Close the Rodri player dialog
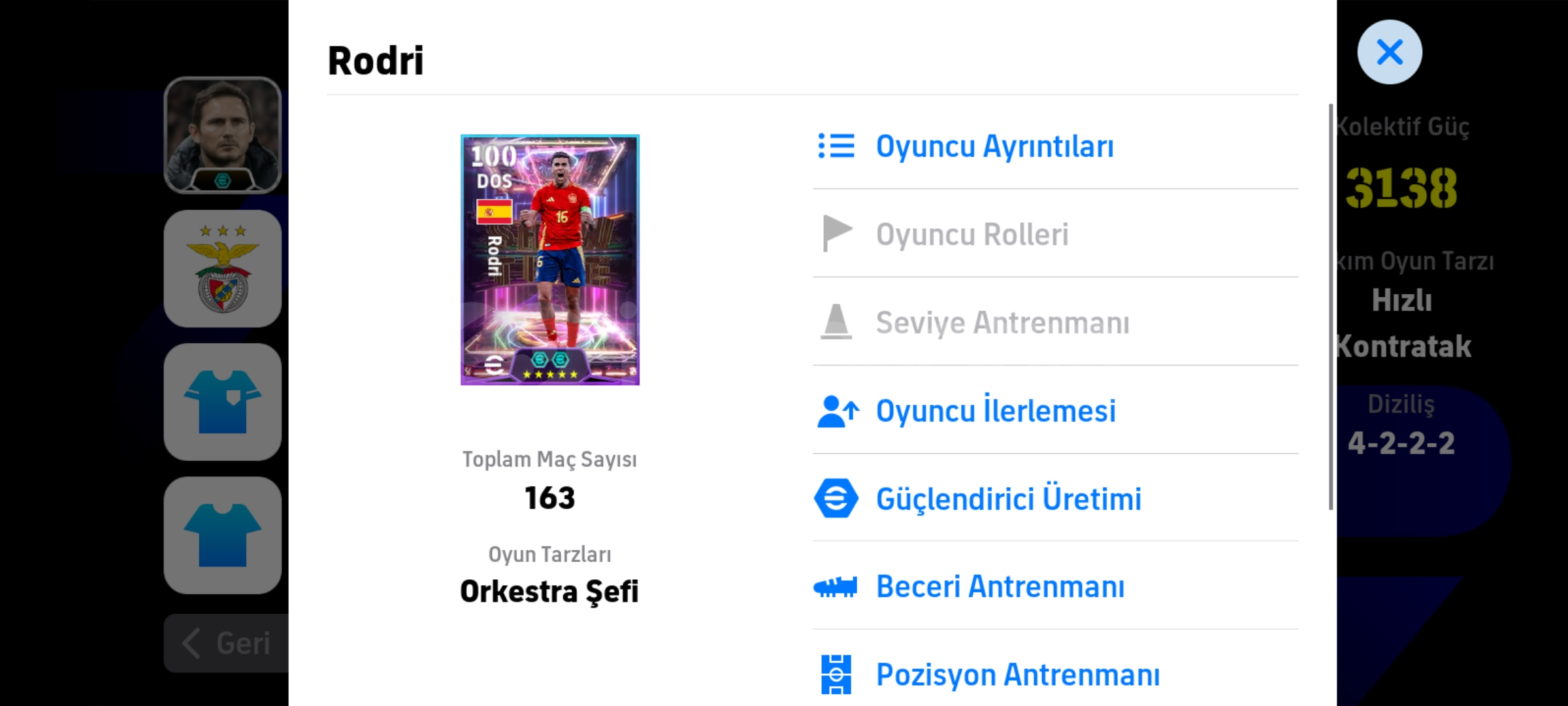 pos(1389,52)
